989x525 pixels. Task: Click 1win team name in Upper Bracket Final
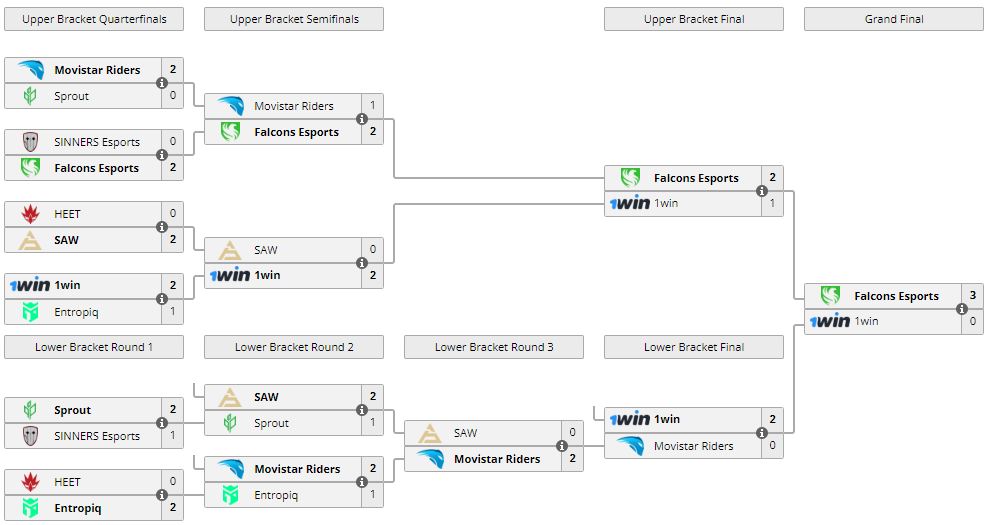(667, 204)
